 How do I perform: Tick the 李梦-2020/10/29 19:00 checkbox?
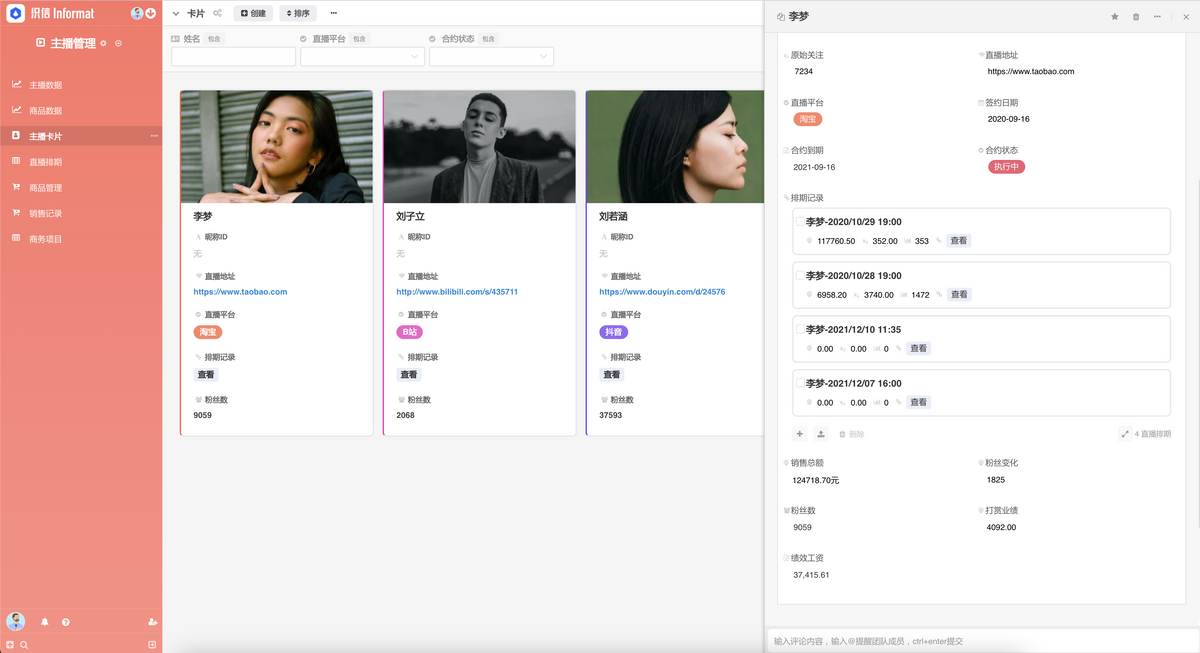(800, 222)
